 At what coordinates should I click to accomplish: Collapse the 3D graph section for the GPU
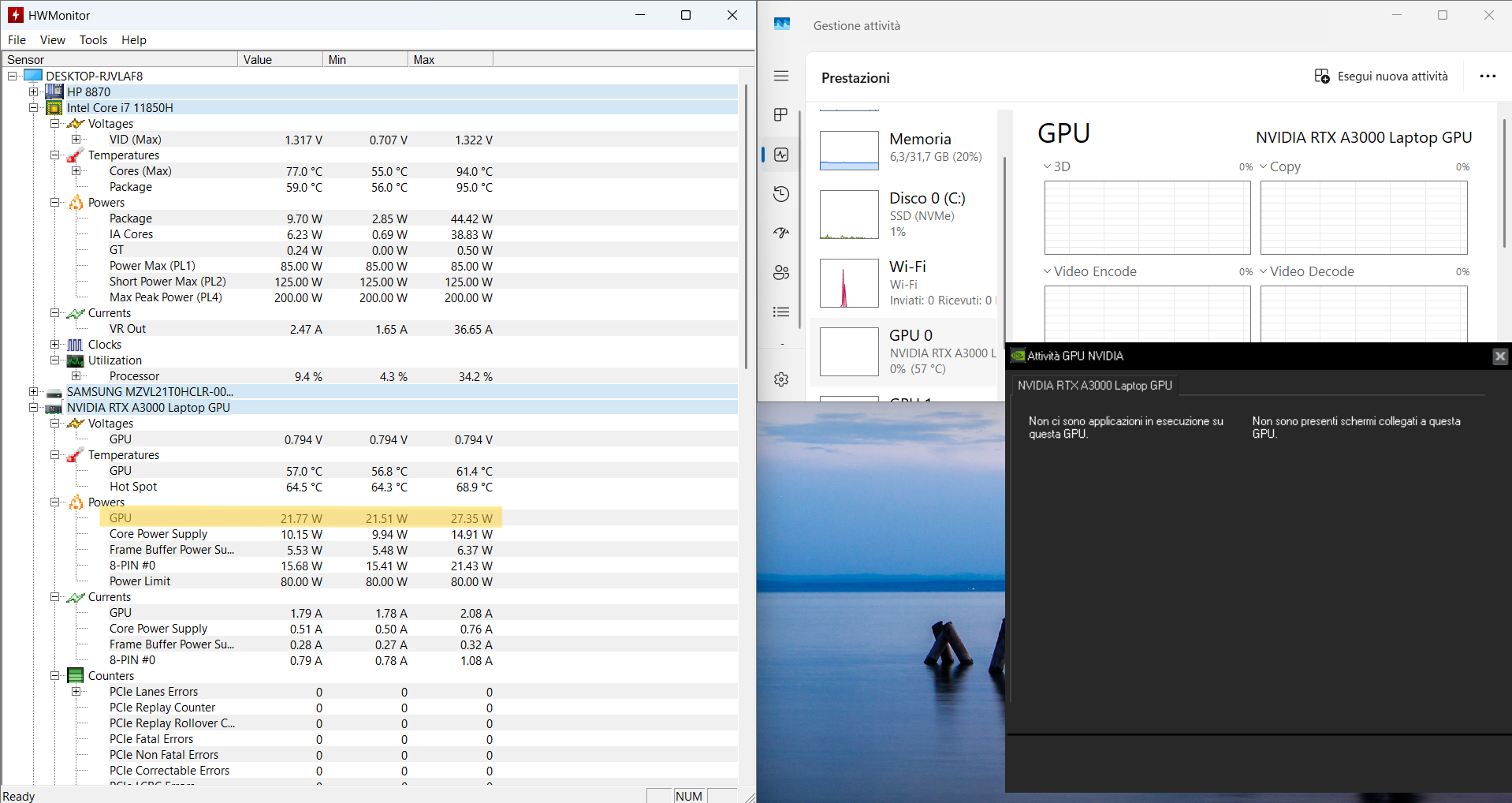tap(1045, 166)
